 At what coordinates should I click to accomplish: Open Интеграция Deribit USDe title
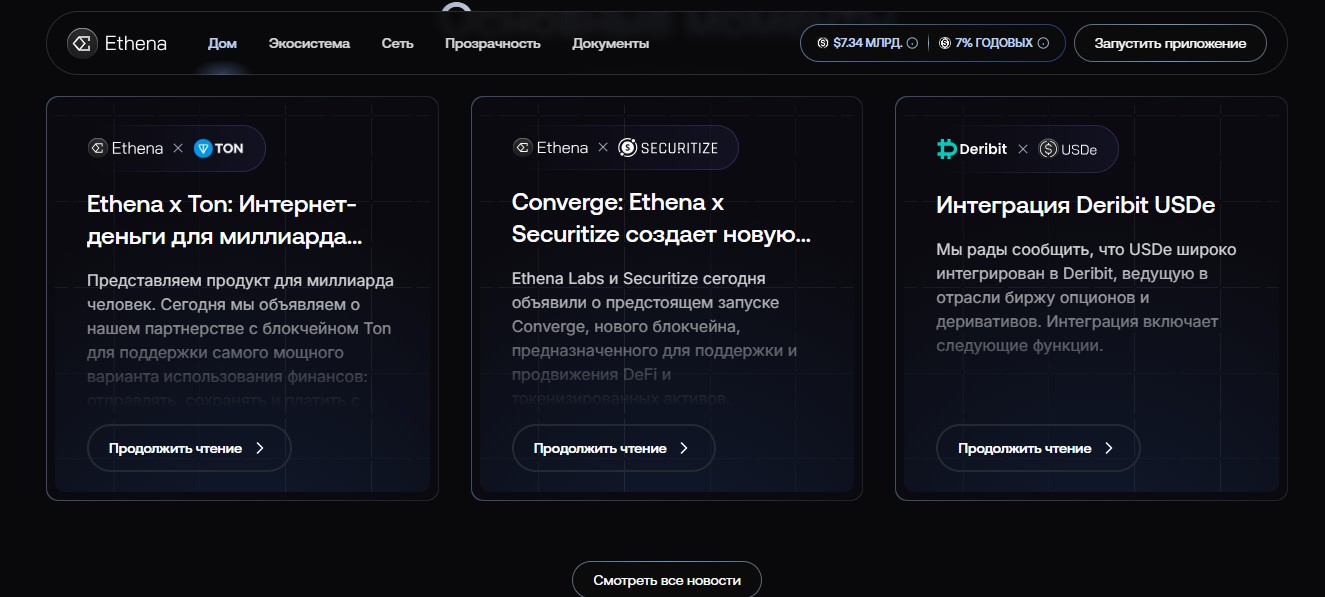[1076, 205]
